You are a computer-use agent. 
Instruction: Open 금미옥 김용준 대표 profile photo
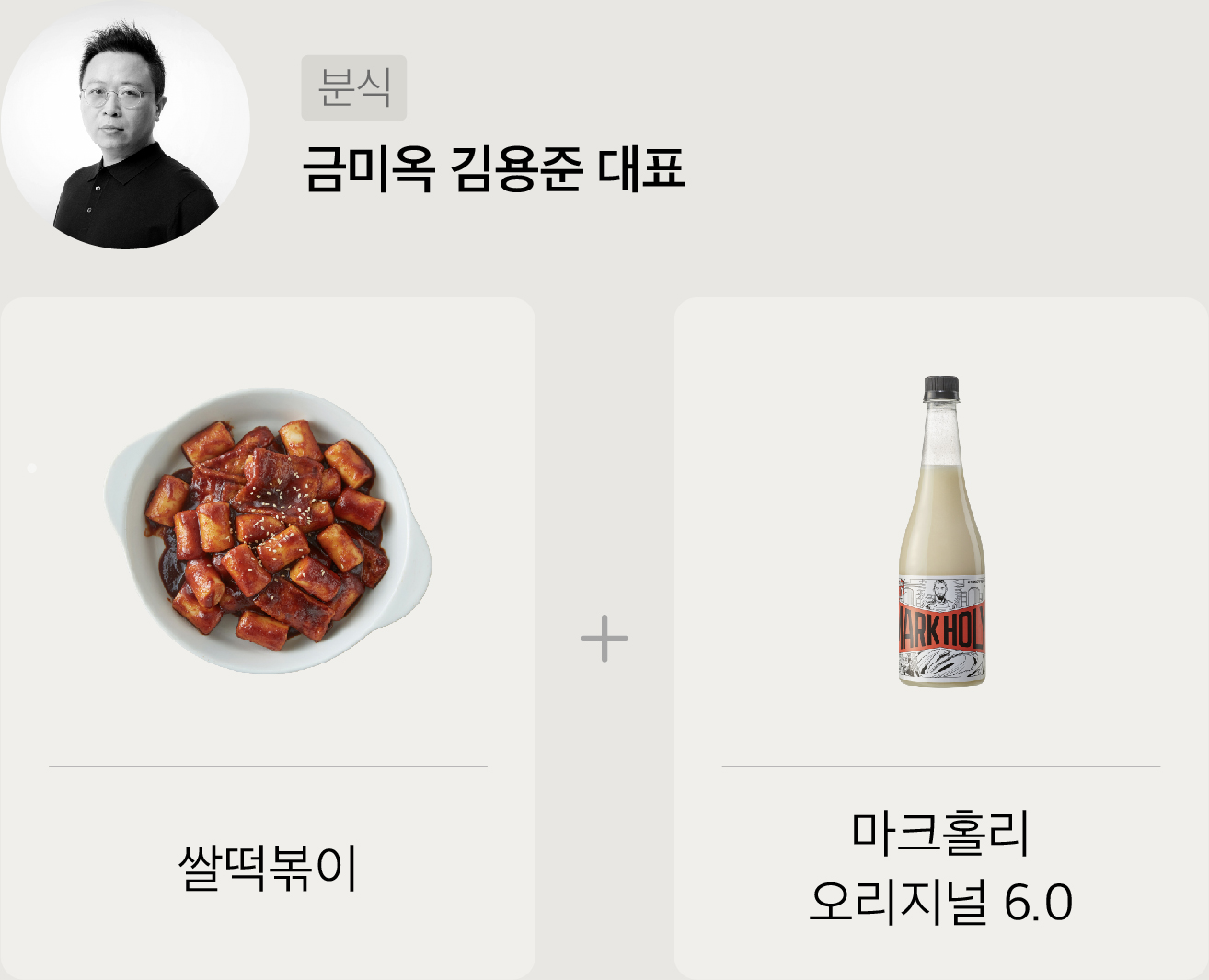click(125, 124)
